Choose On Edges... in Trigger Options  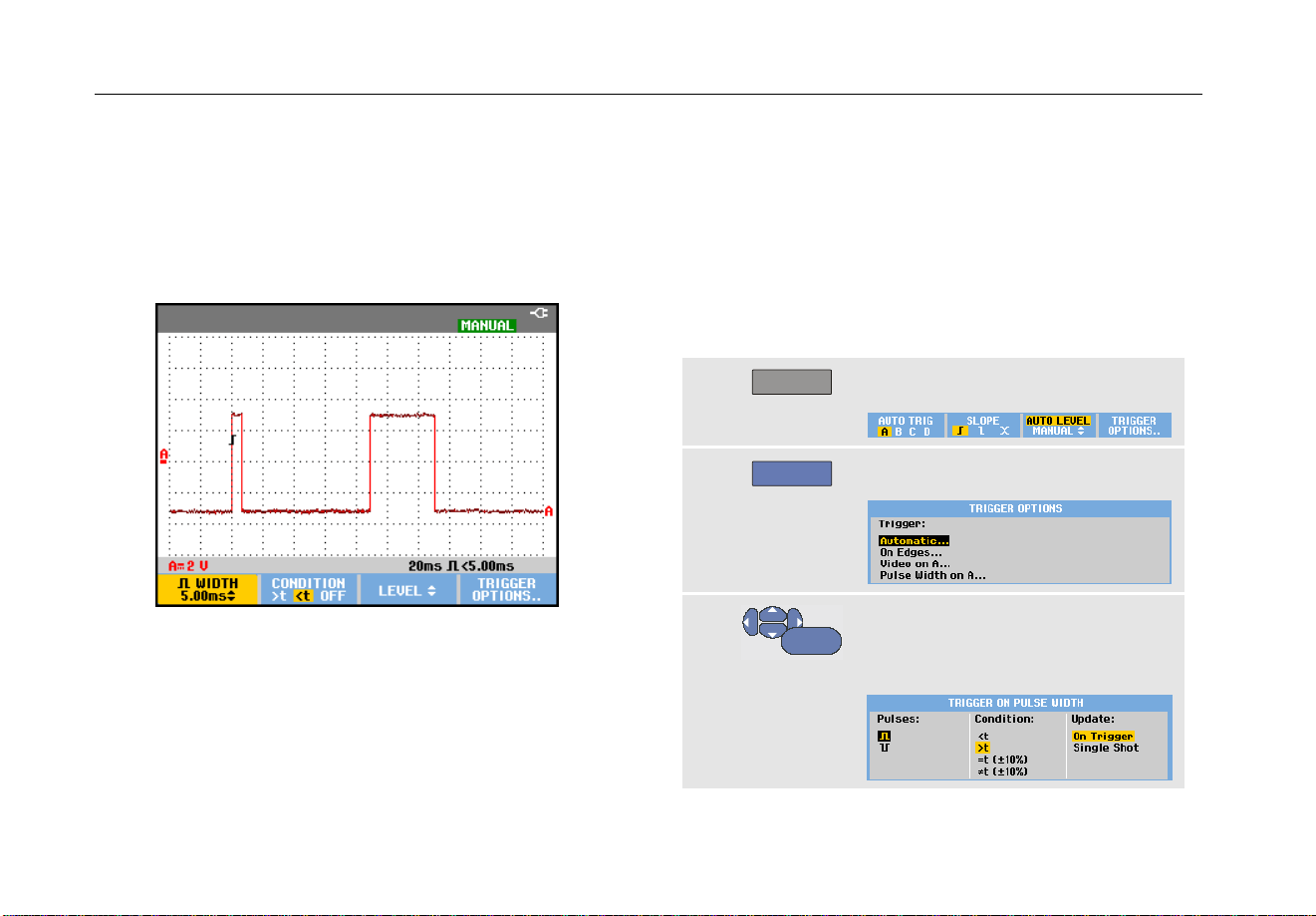point(911,552)
